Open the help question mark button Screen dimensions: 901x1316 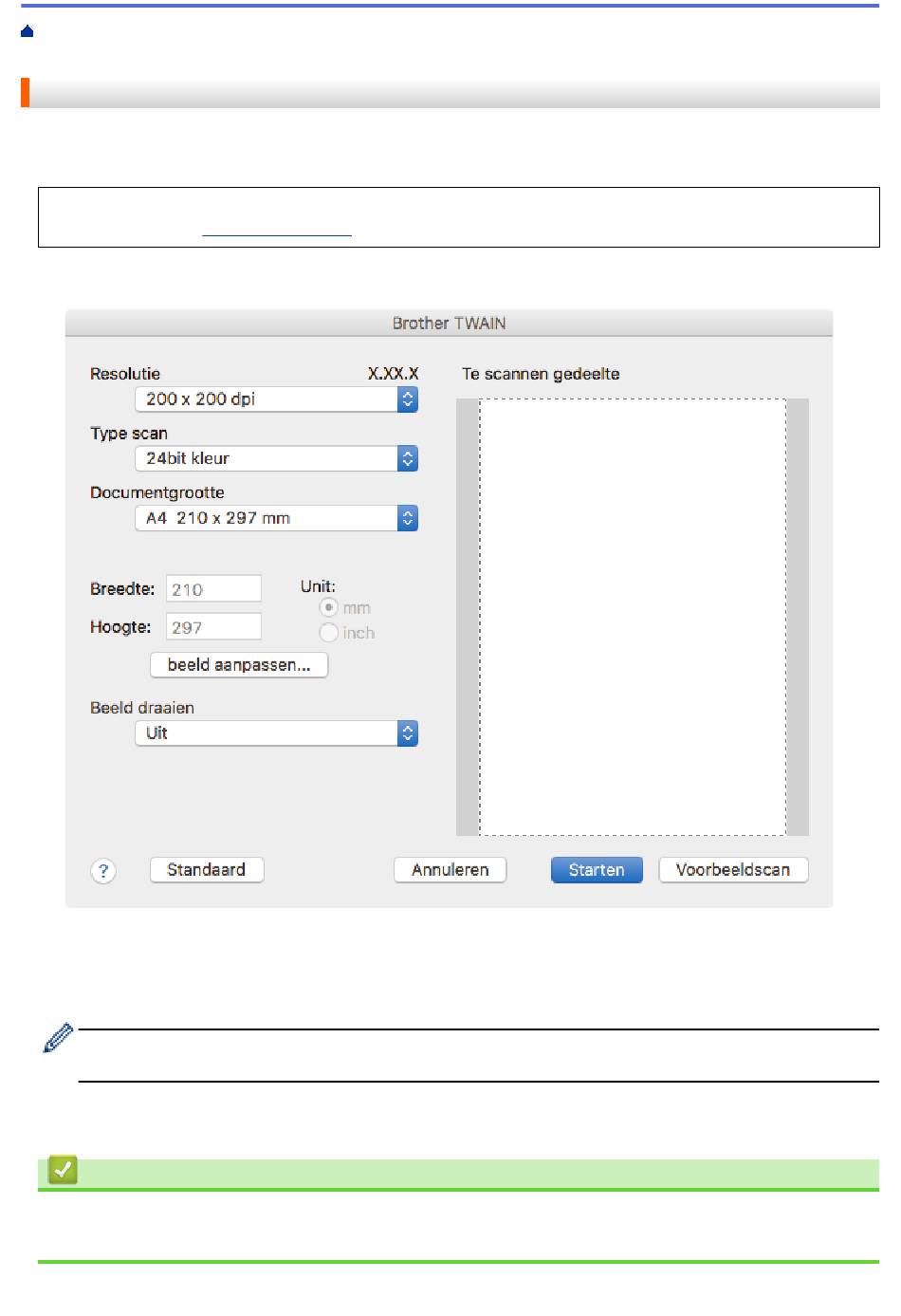103,871
